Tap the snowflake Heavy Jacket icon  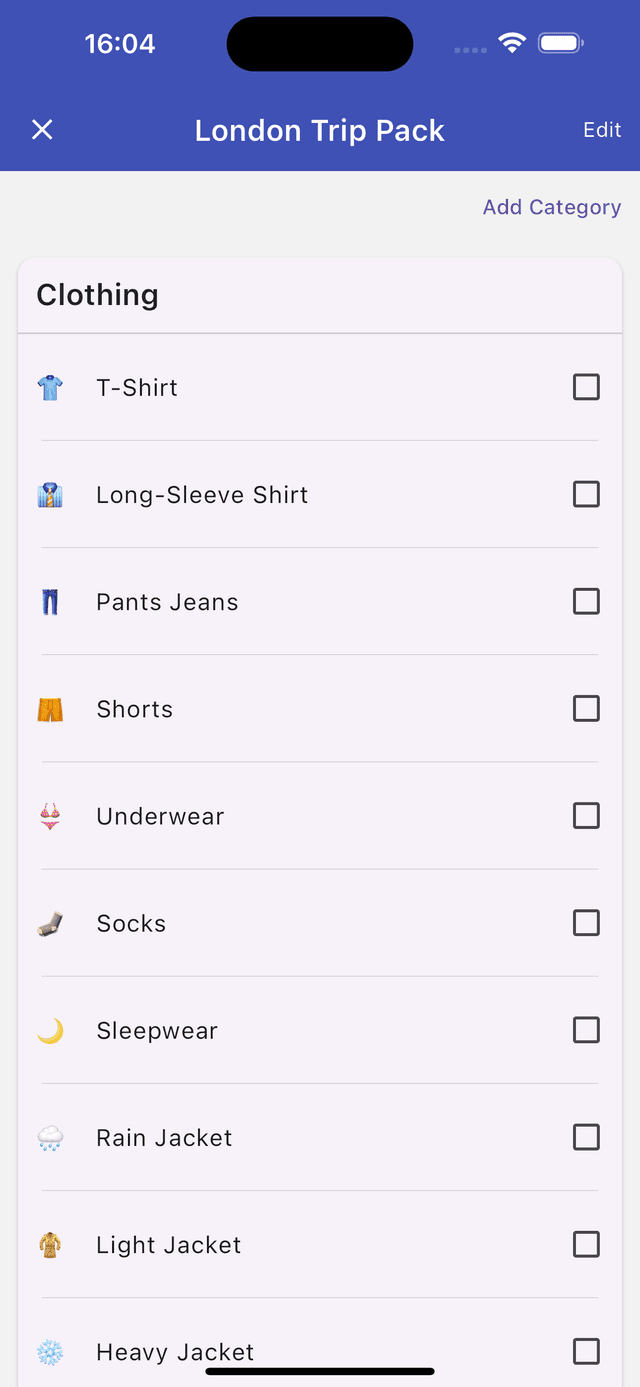50,1352
